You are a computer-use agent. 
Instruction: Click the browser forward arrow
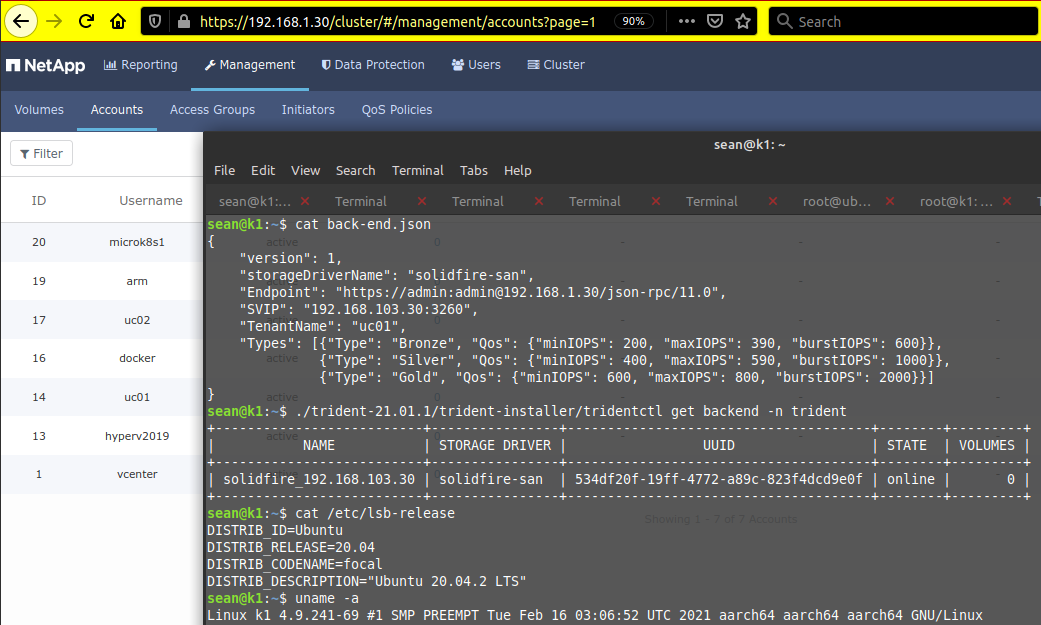point(54,21)
